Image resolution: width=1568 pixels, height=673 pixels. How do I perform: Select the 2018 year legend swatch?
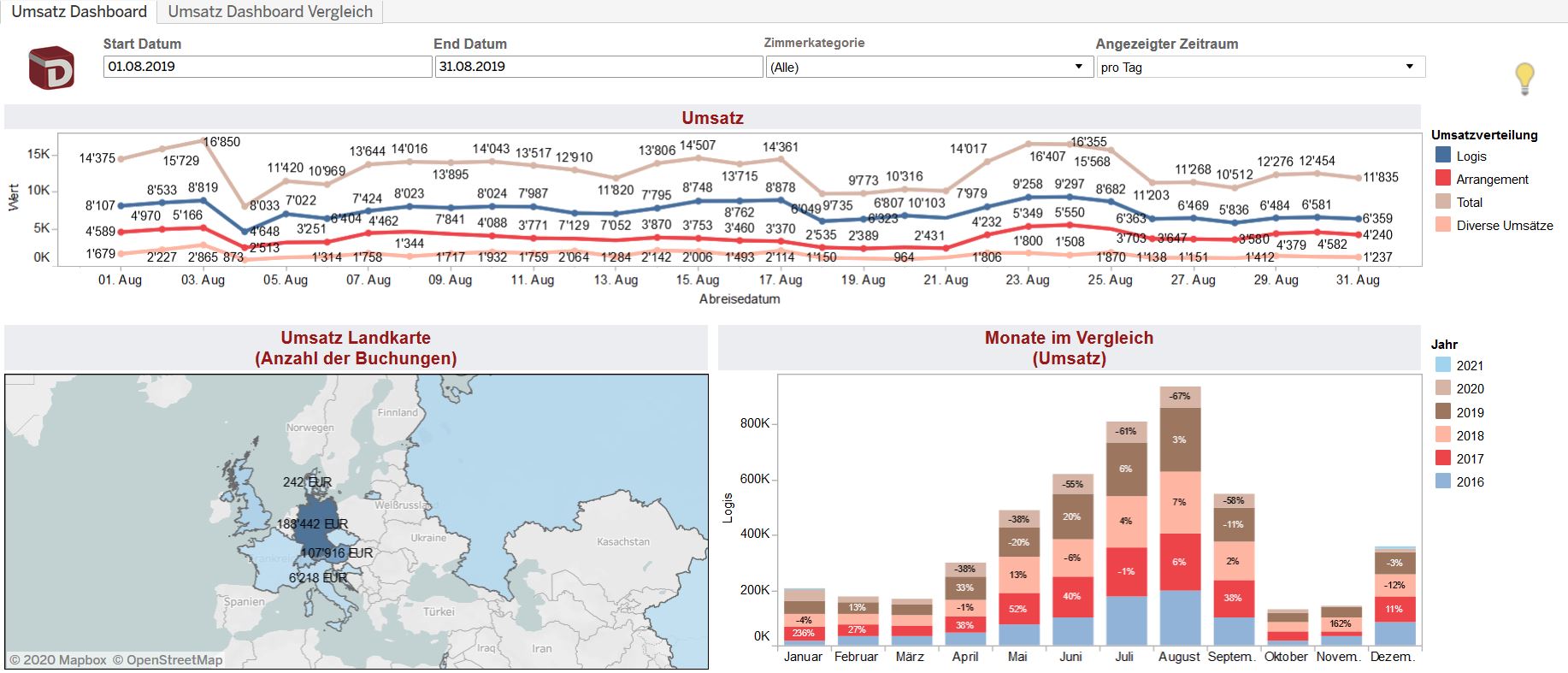tap(1443, 434)
